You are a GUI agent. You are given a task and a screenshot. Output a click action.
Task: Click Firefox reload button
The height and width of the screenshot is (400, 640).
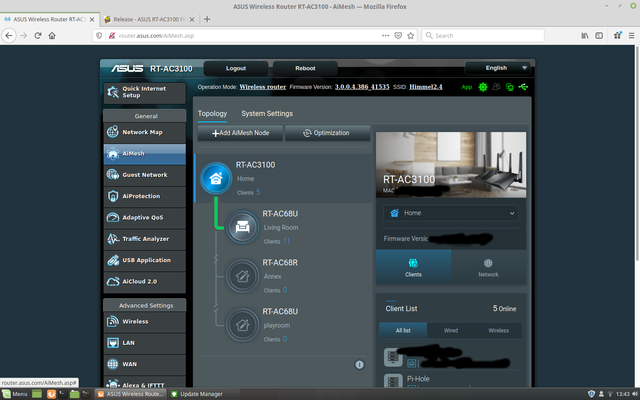[x=38, y=36]
